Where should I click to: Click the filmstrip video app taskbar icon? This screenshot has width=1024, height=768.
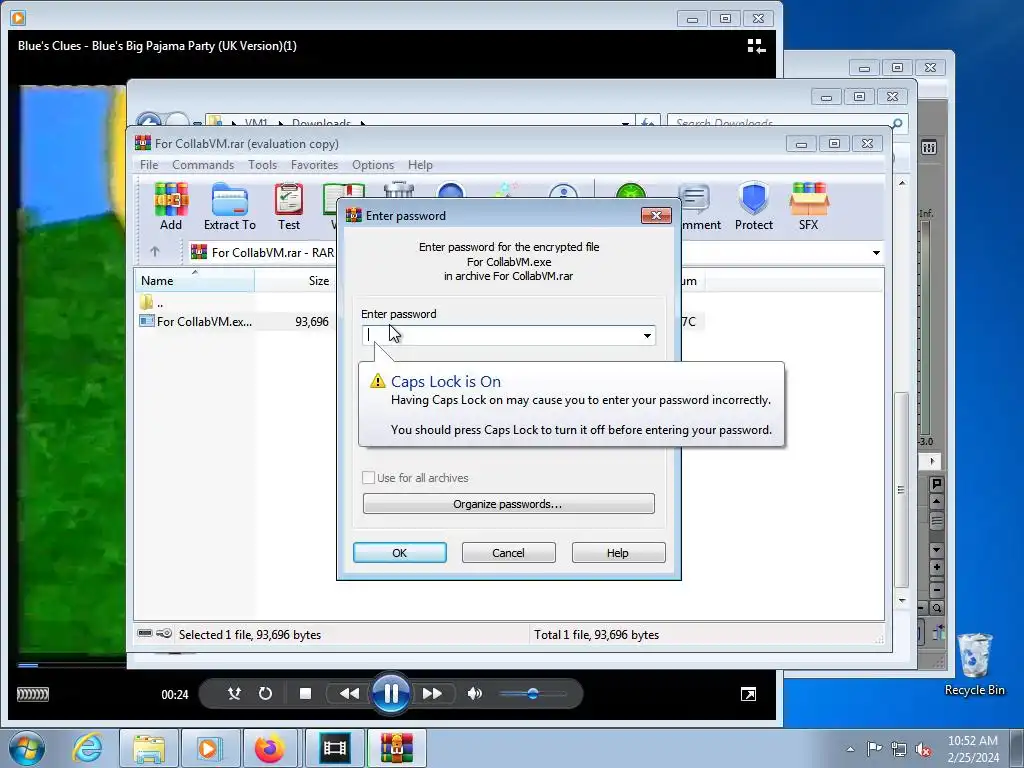pos(334,748)
